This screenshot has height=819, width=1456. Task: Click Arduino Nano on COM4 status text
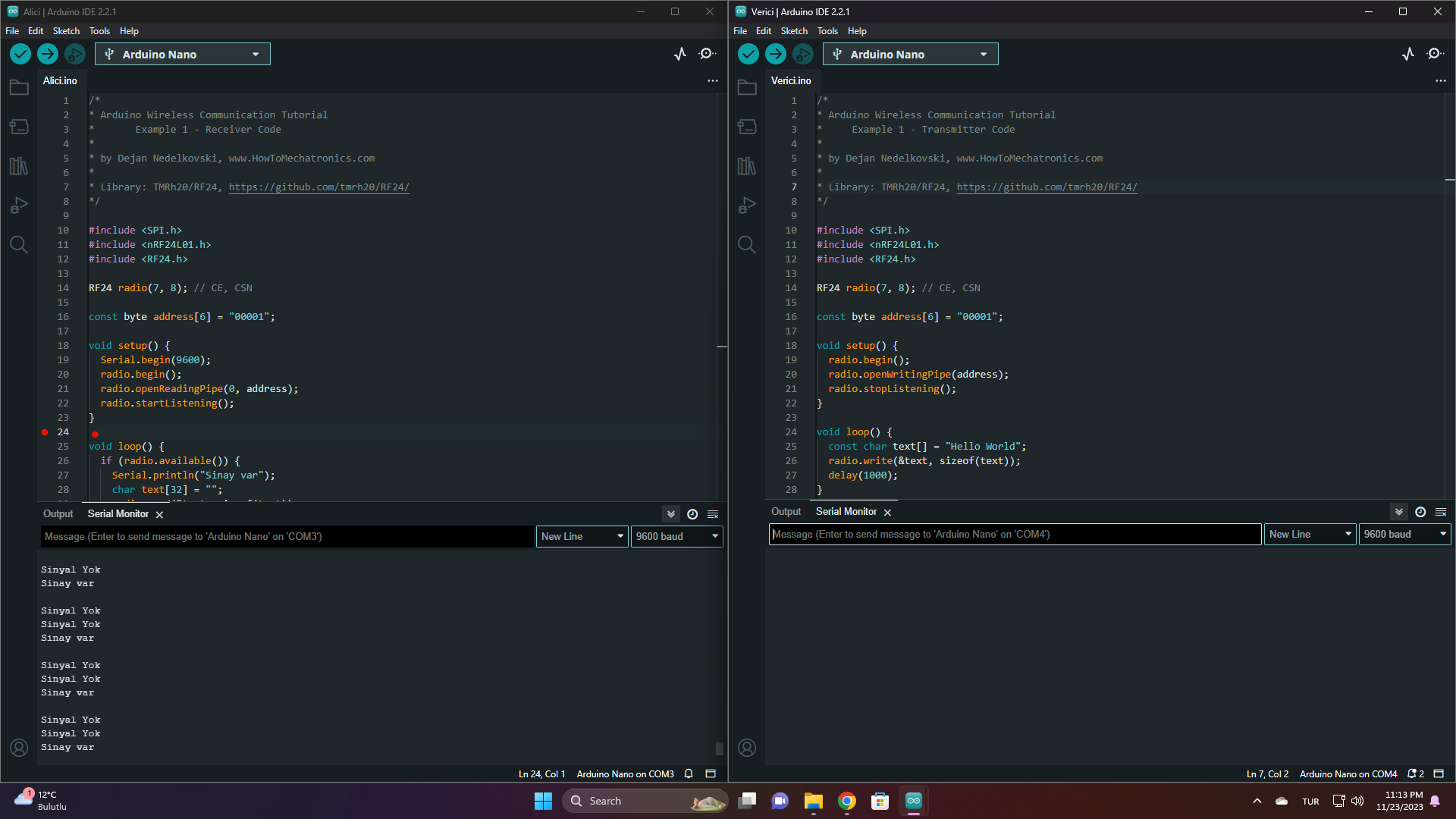pos(1348,773)
